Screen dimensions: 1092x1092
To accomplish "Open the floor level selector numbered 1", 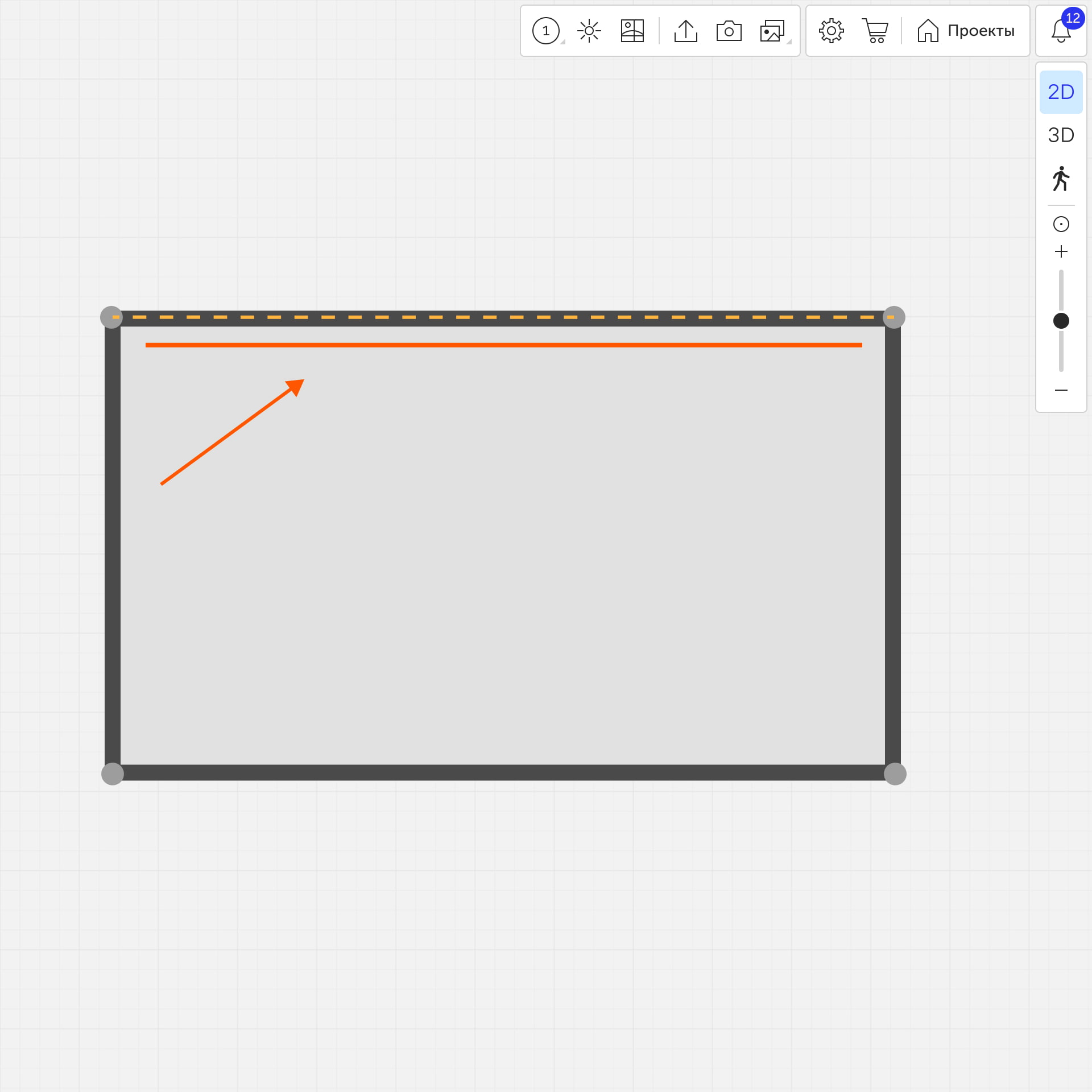I will [x=545, y=31].
